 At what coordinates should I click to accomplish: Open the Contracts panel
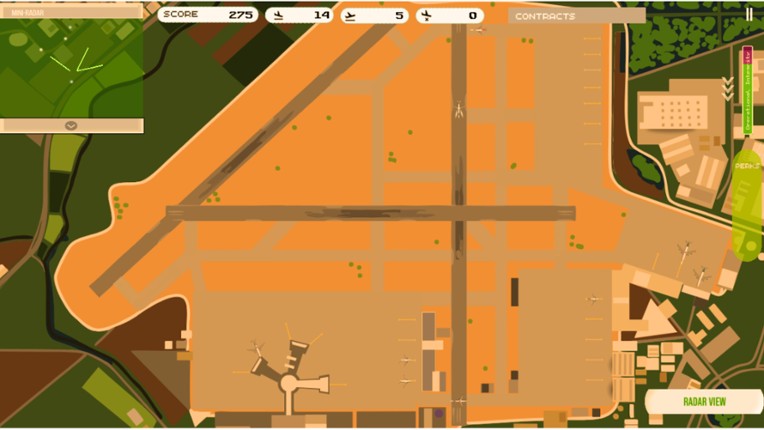click(x=575, y=16)
